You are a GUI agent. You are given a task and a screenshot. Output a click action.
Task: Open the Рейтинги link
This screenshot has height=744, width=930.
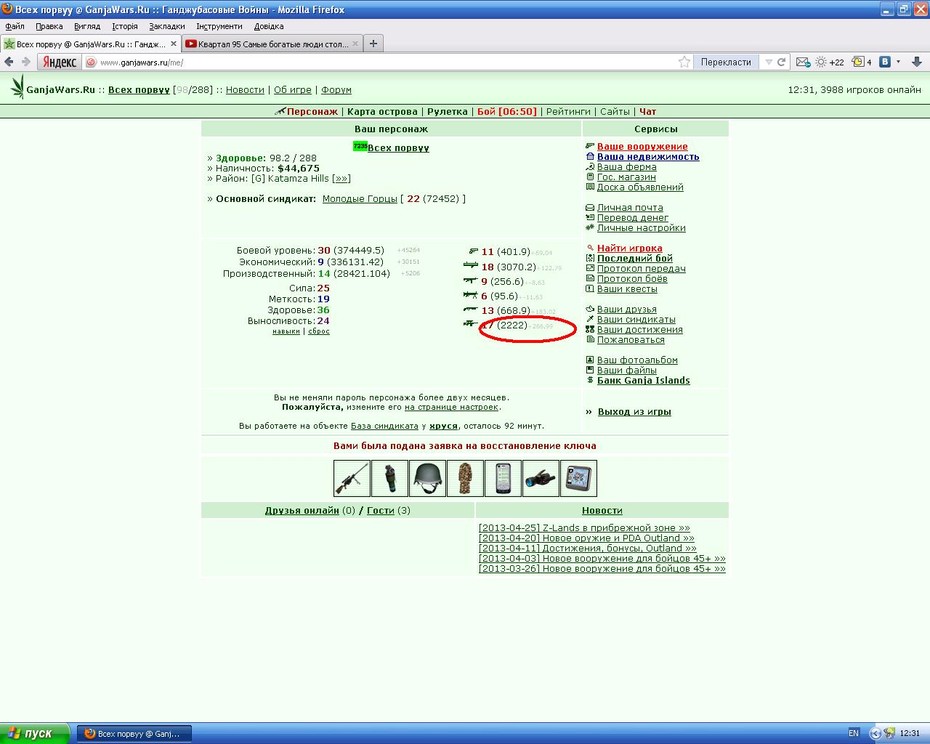point(568,112)
